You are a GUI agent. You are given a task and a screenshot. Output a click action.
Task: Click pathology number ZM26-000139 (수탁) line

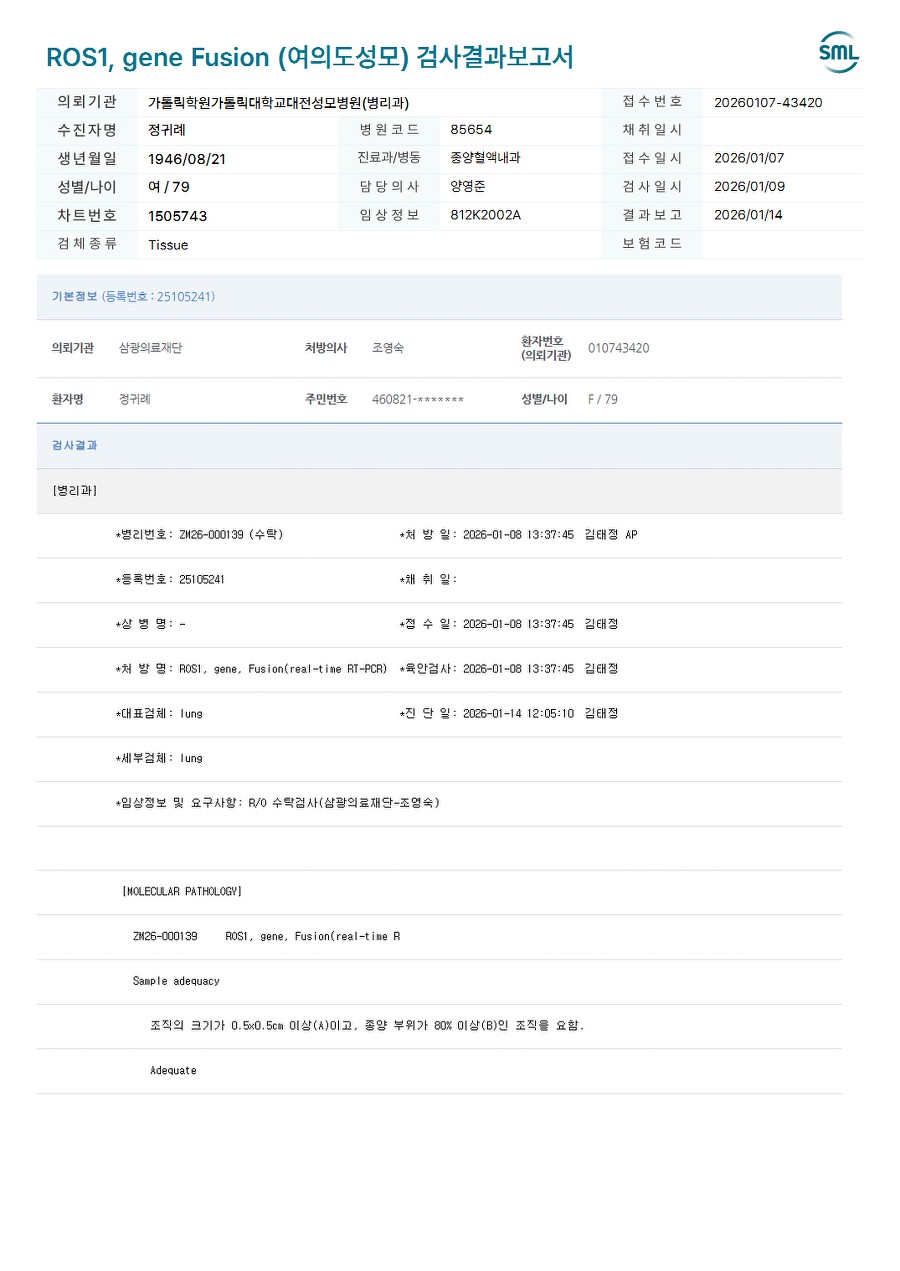click(x=199, y=535)
